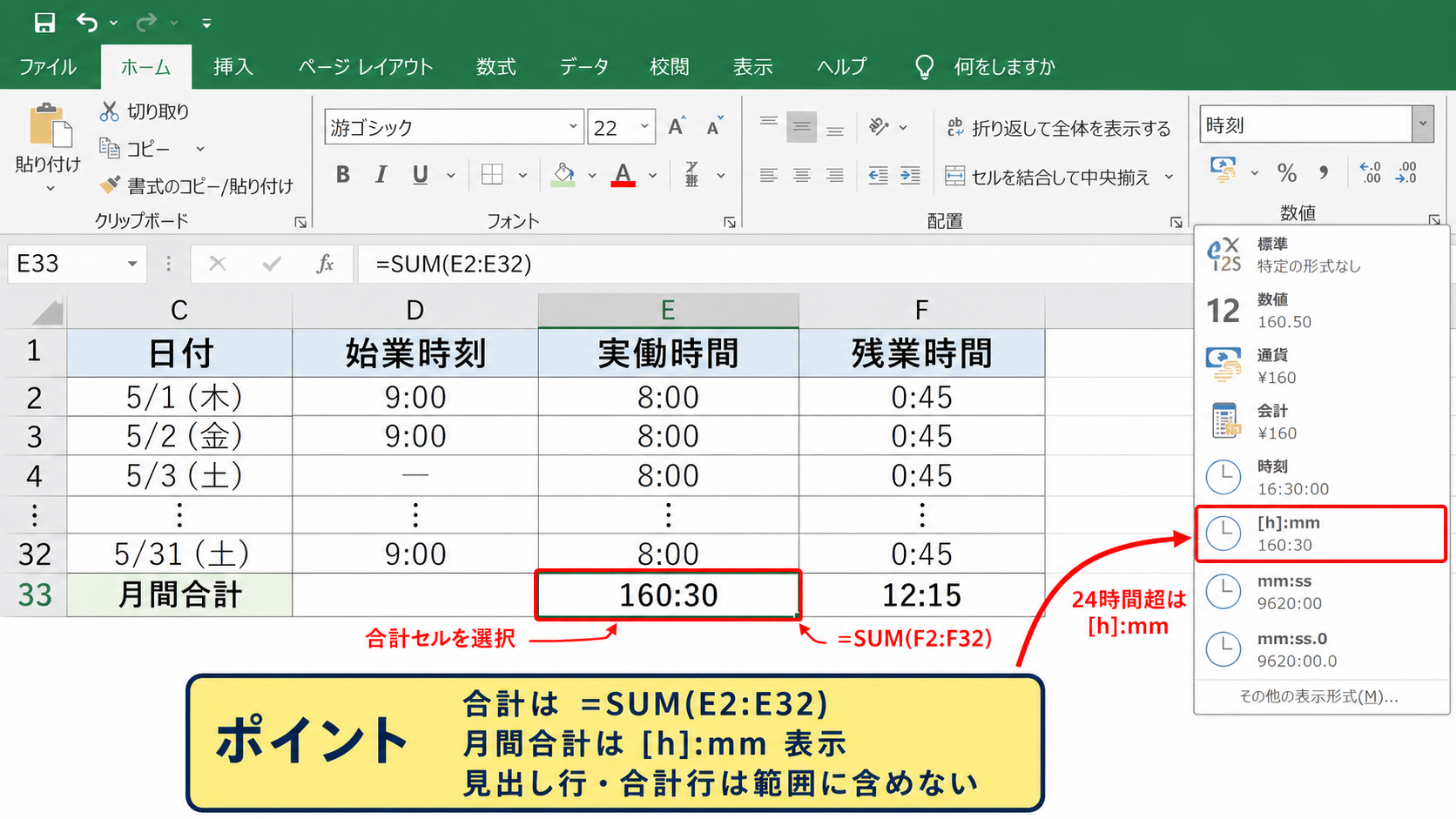This screenshot has height=819, width=1456.
Task: Click the decrease decimal icon
Action: [x=1406, y=172]
